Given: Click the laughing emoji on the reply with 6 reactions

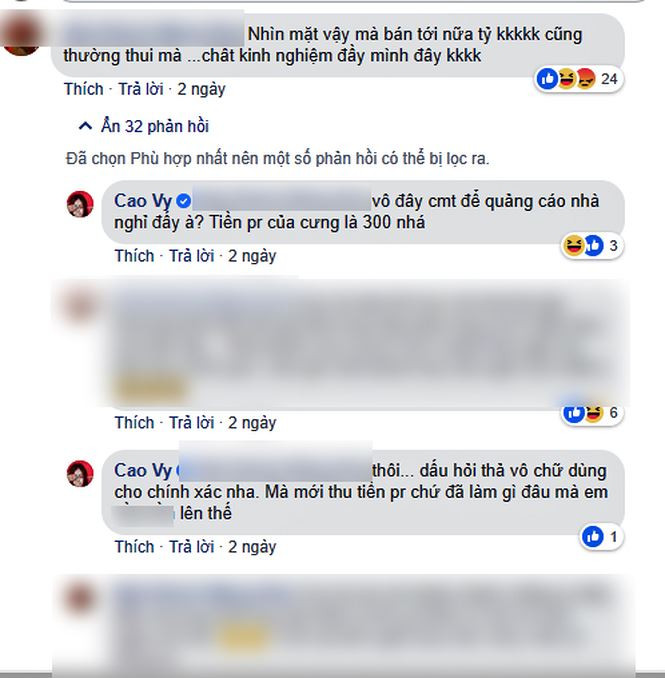Looking at the screenshot, I should coord(594,413).
